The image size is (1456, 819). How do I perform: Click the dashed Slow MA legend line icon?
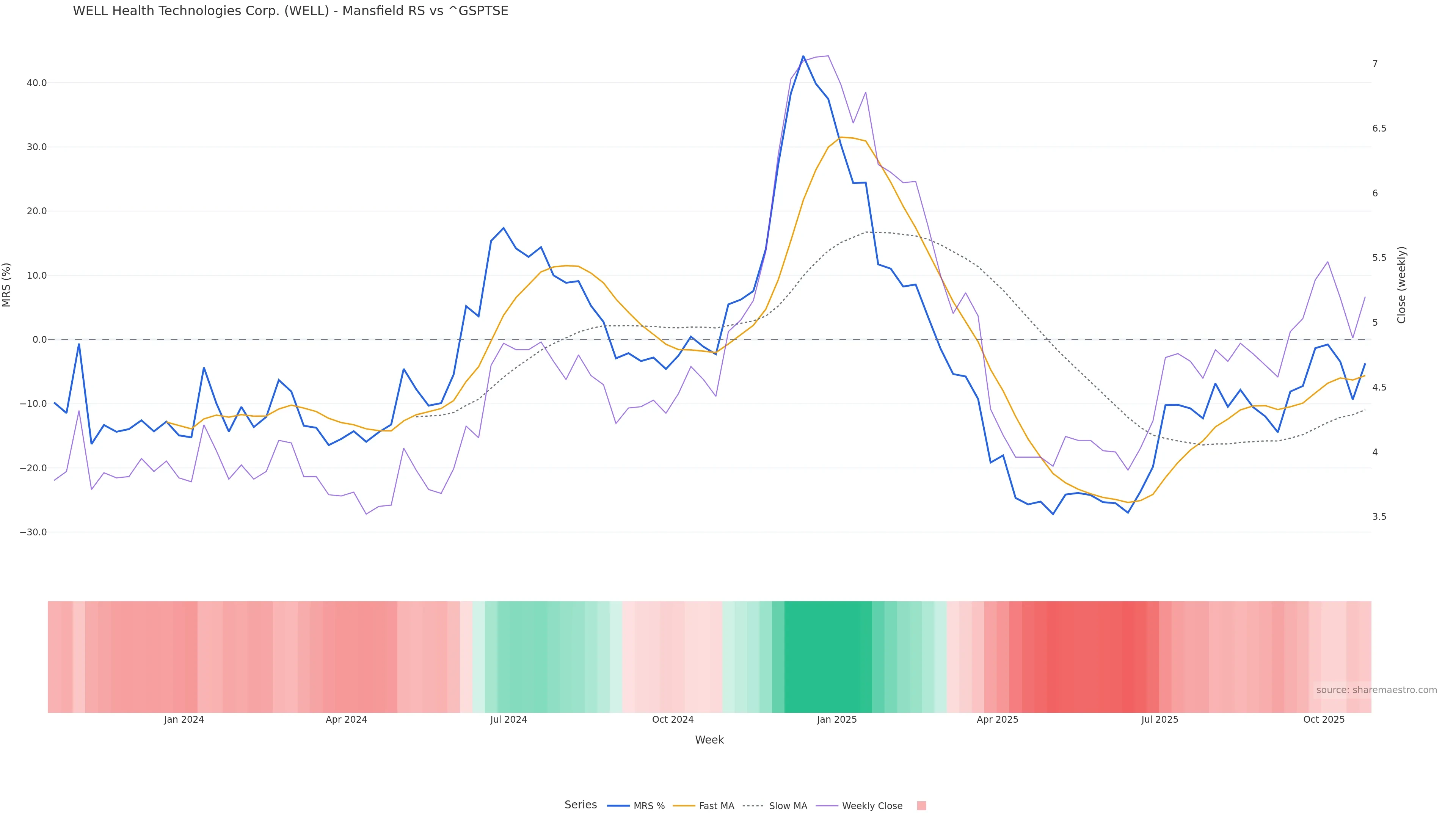pos(753,806)
